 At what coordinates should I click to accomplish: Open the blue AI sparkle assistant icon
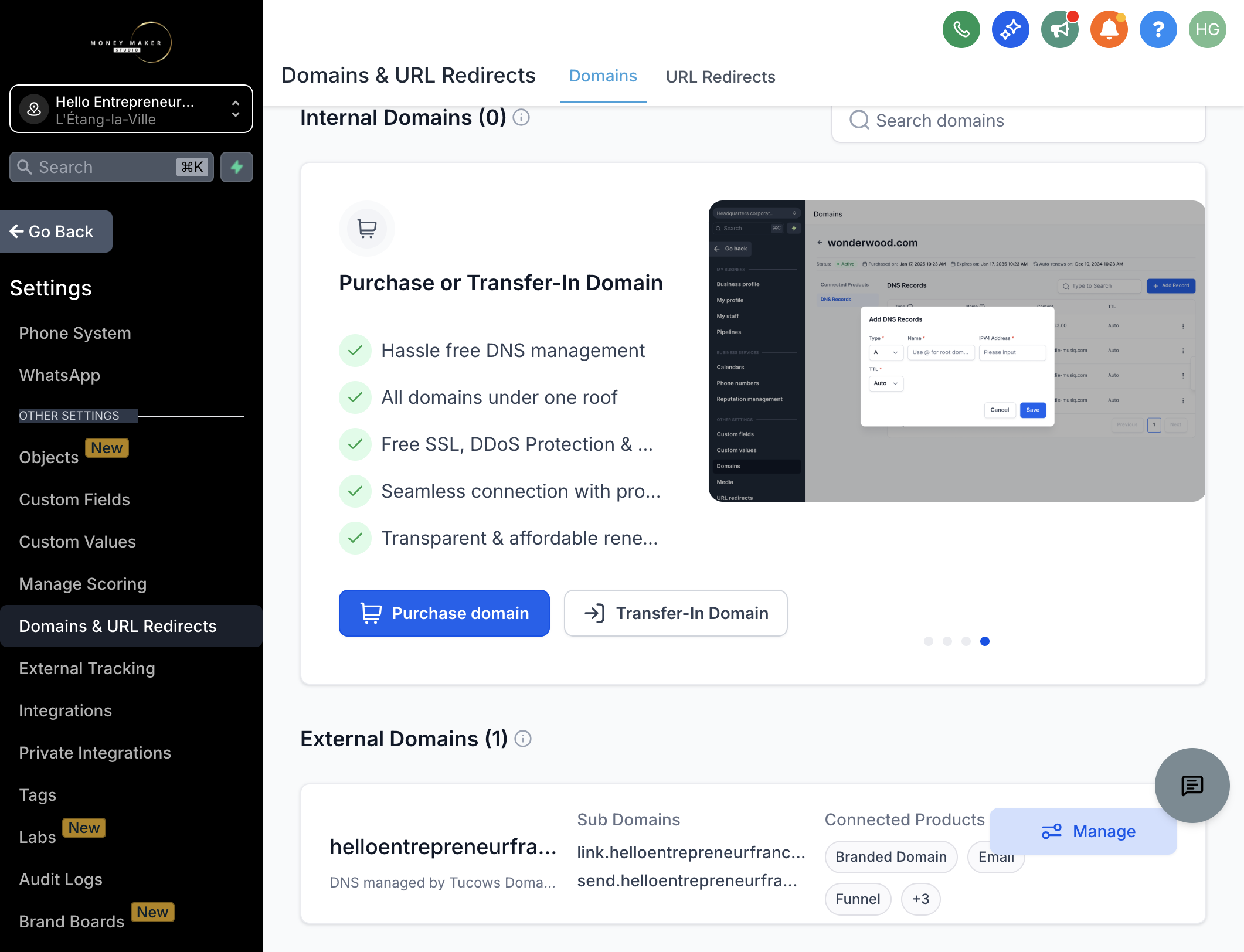click(x=1010, y=29)
